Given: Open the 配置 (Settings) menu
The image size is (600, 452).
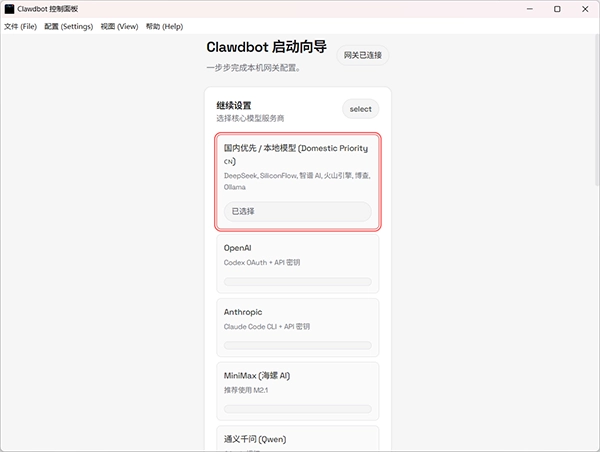Looking at the screenshot, I should click(x=68, y=26).
